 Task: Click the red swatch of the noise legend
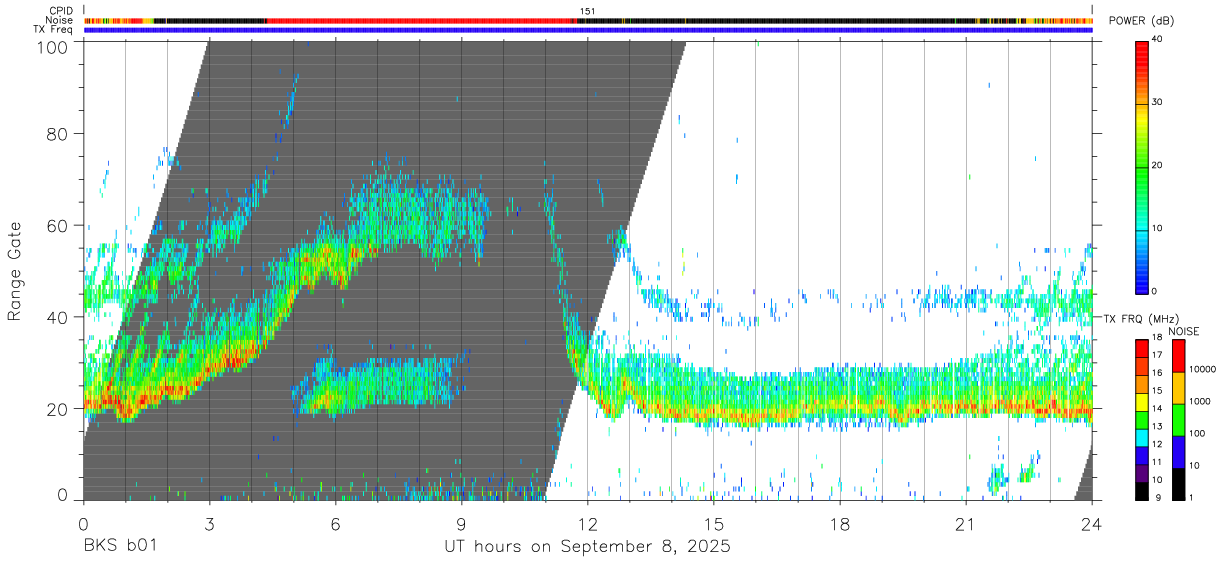(1178, 356)
